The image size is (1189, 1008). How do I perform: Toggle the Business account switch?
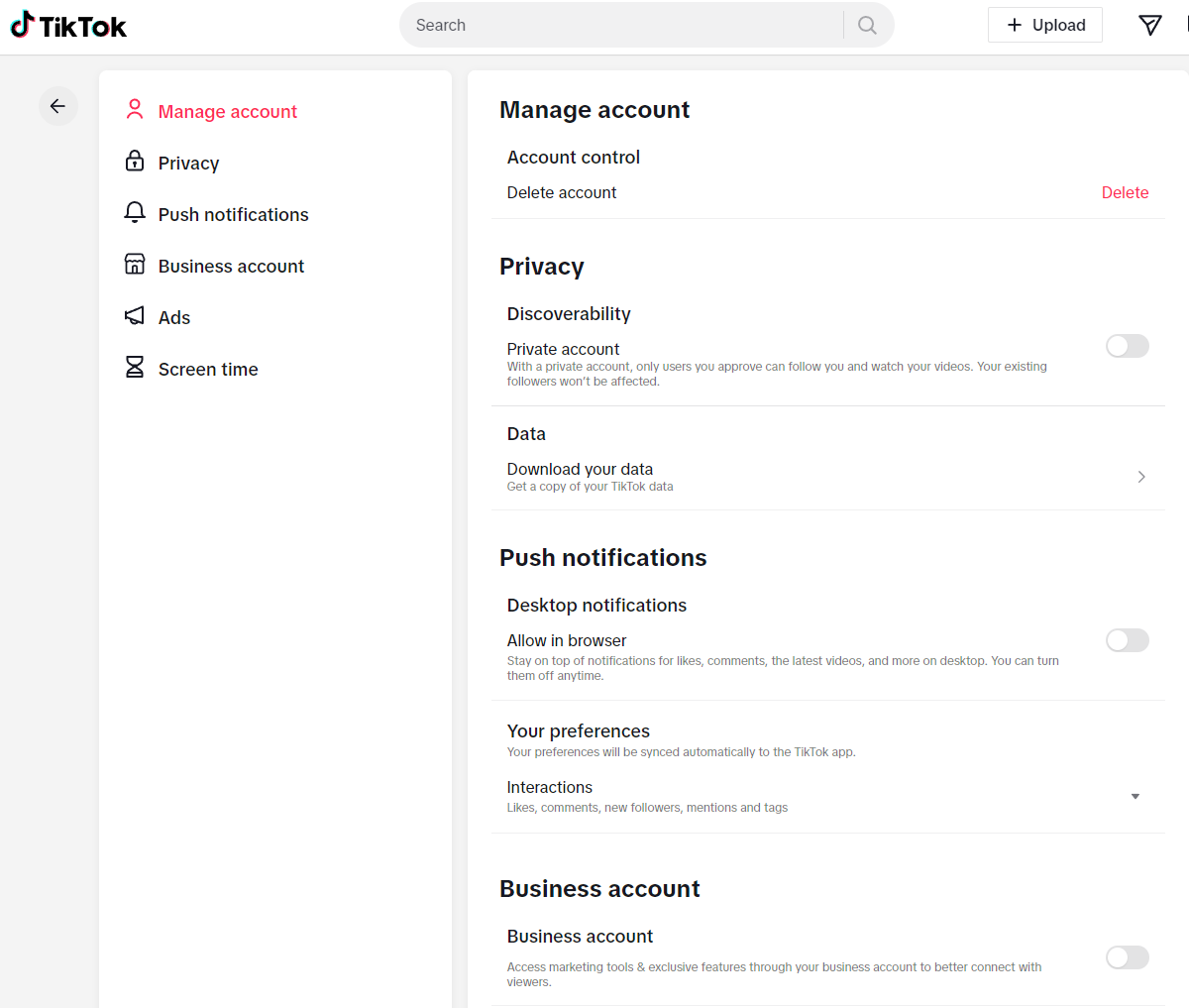tap(1127, 957)
